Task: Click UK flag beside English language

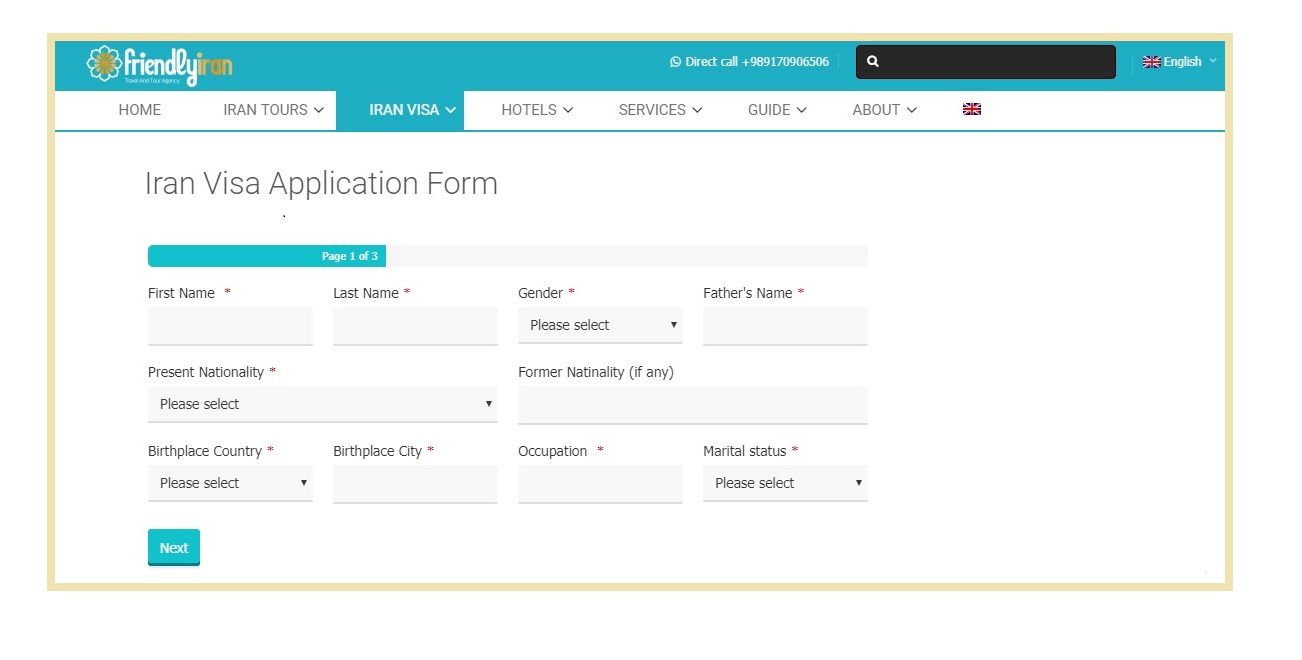Action: click(1151, 62)
